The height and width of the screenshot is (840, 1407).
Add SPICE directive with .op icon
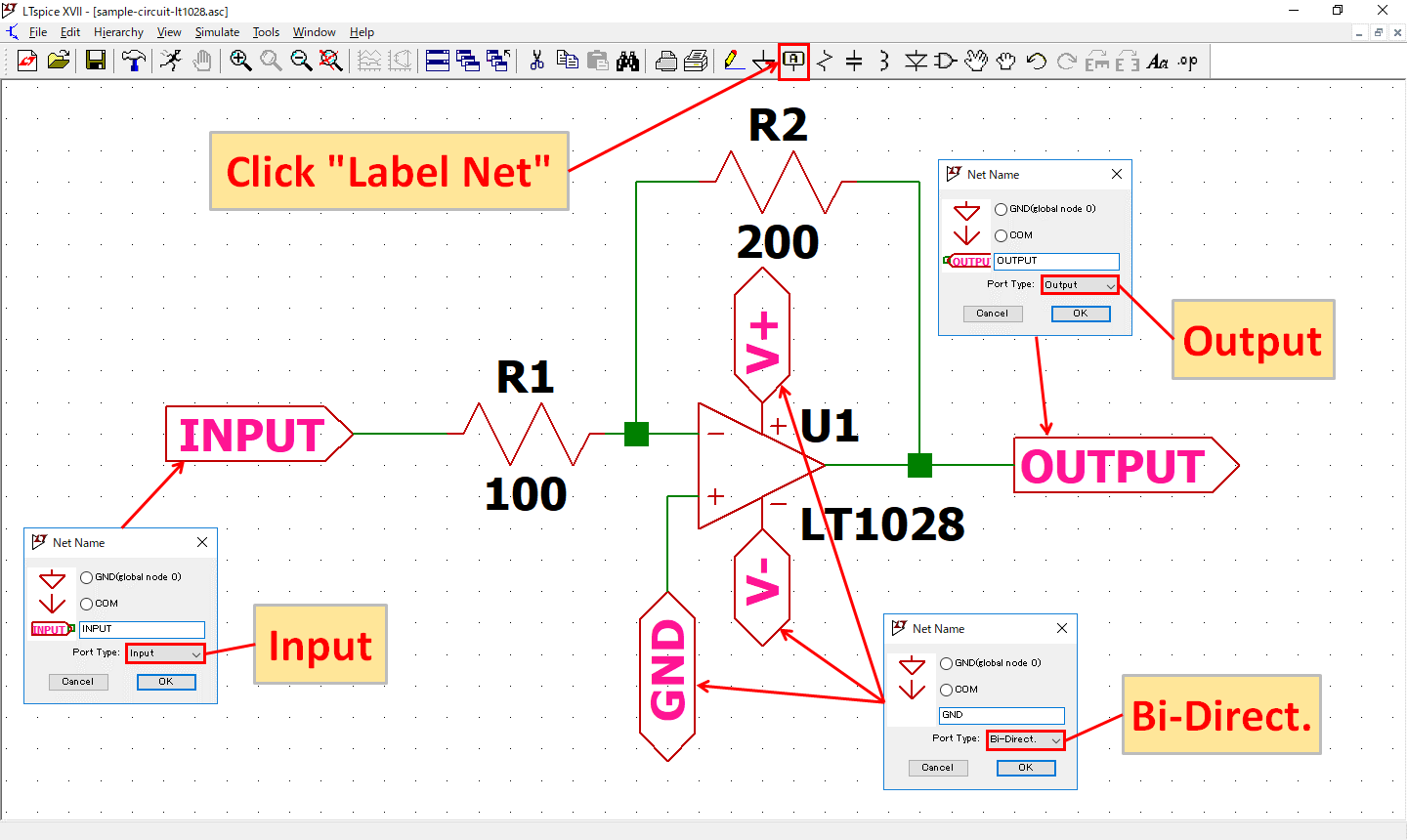click(x=1188, y=61)
